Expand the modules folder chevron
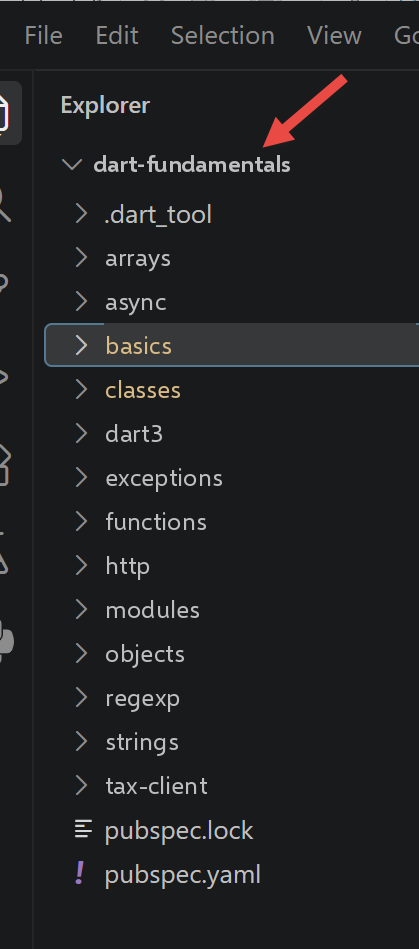The width and height of the screenshot is (419, 949). click(81, 610)
